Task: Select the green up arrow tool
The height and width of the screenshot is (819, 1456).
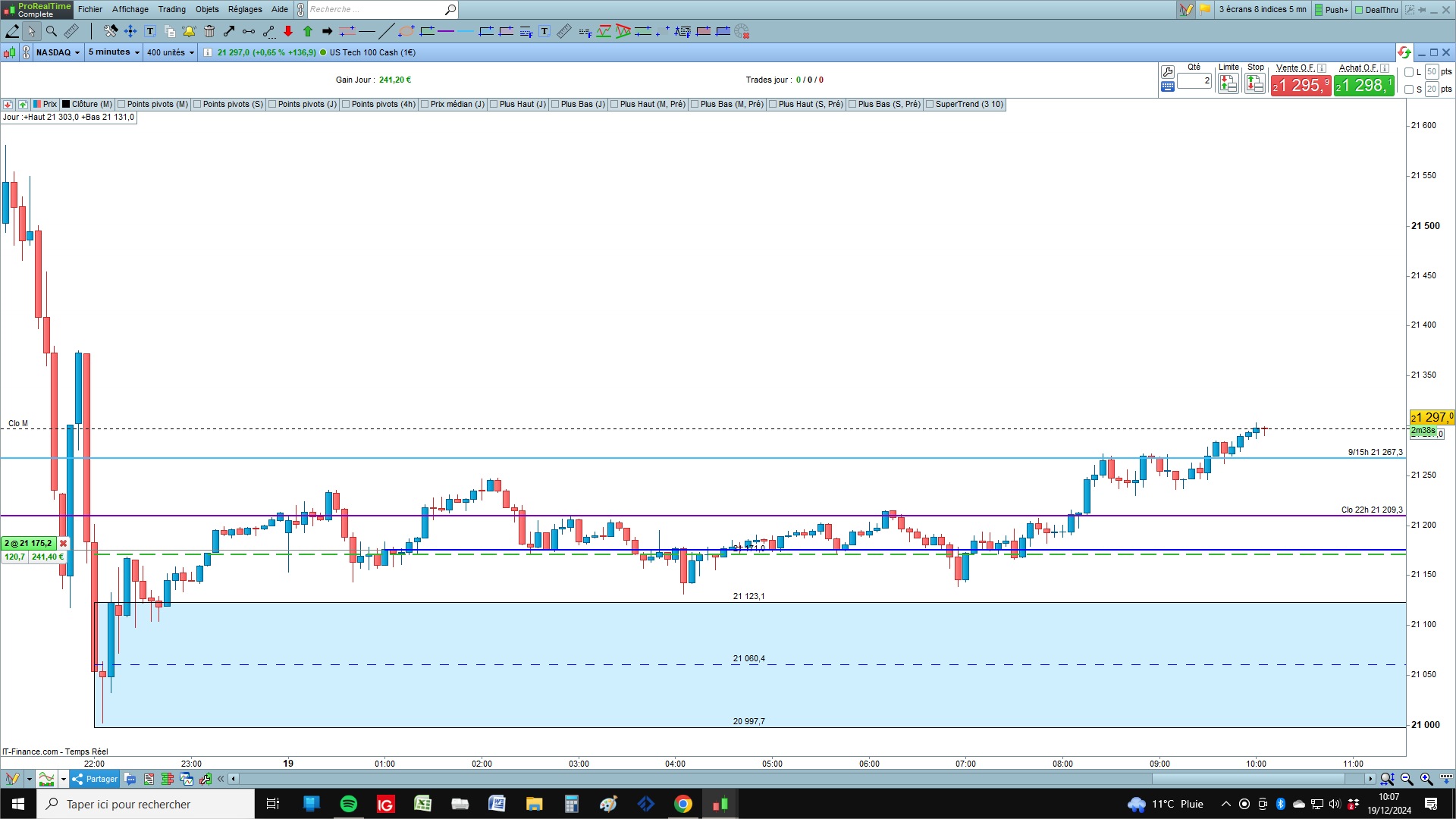Action: click(308, 31)
